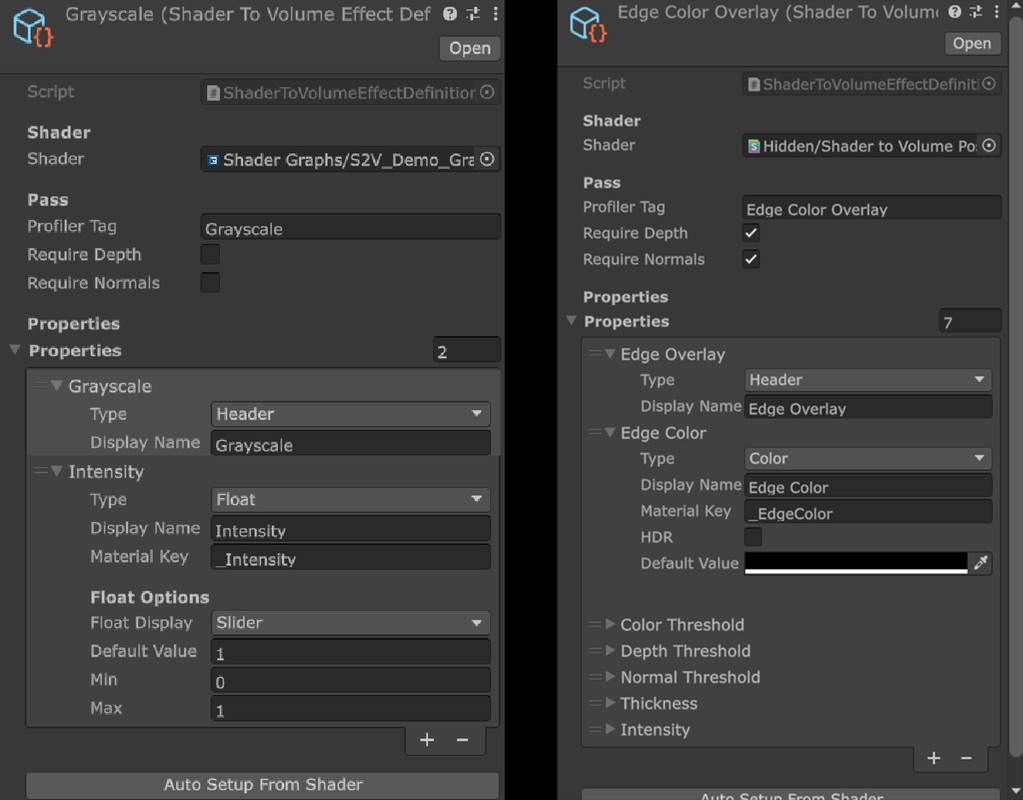Screen dimensions: 1023x800
Task: Click Open button in Edge Color Overlay inspector
Action: pyautogui.click(x=972, y=44)
